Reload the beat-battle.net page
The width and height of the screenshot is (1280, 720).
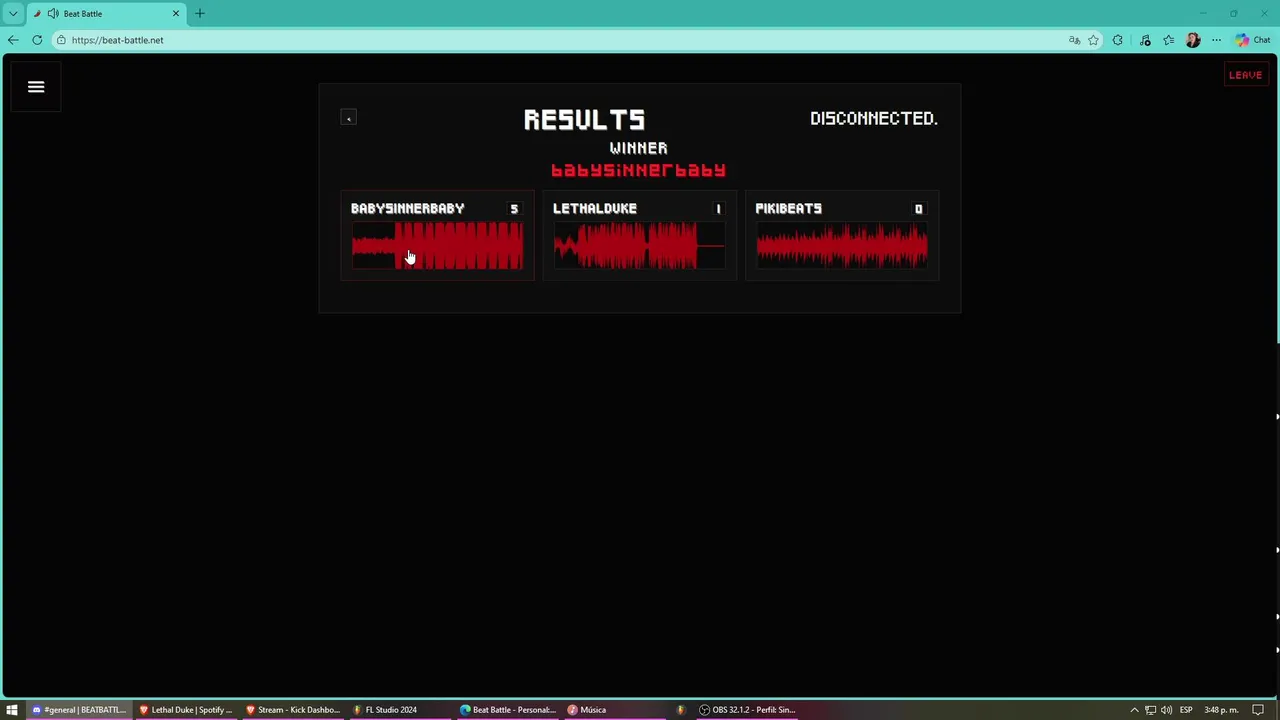pos(37,40)
